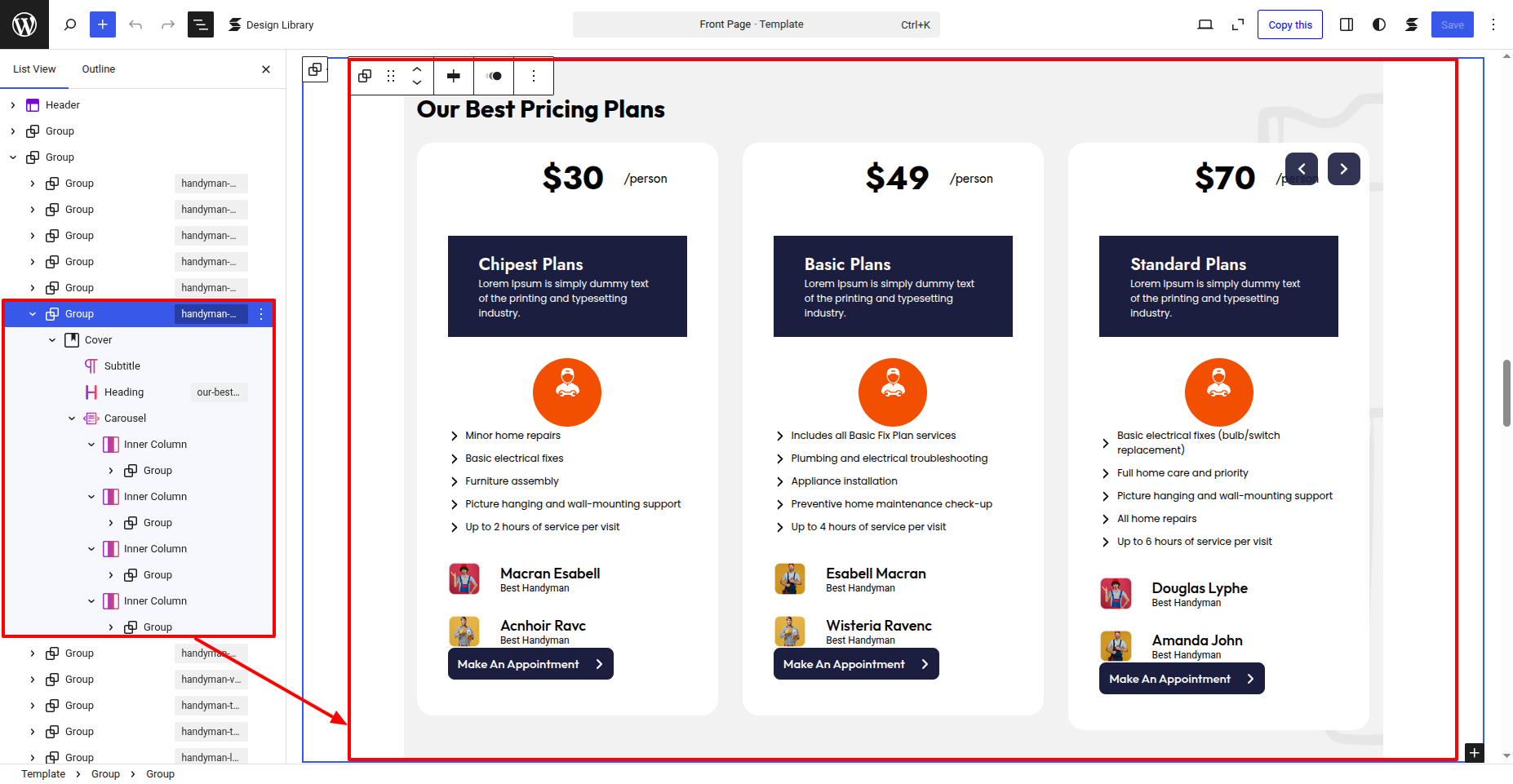The width and height of the screenshot is (1513, 784).
Task: Click the WordPress logo icon
Action: (x=24, y=24)
